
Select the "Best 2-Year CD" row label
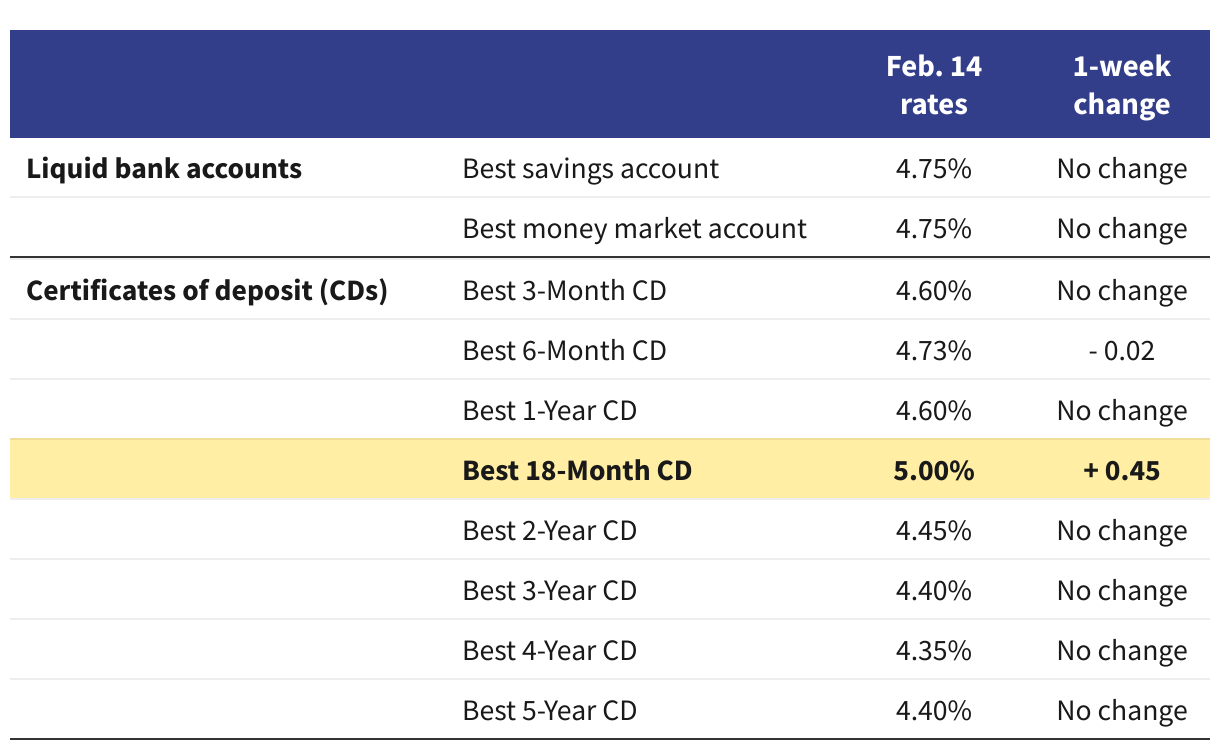click(x=549, y=530)
